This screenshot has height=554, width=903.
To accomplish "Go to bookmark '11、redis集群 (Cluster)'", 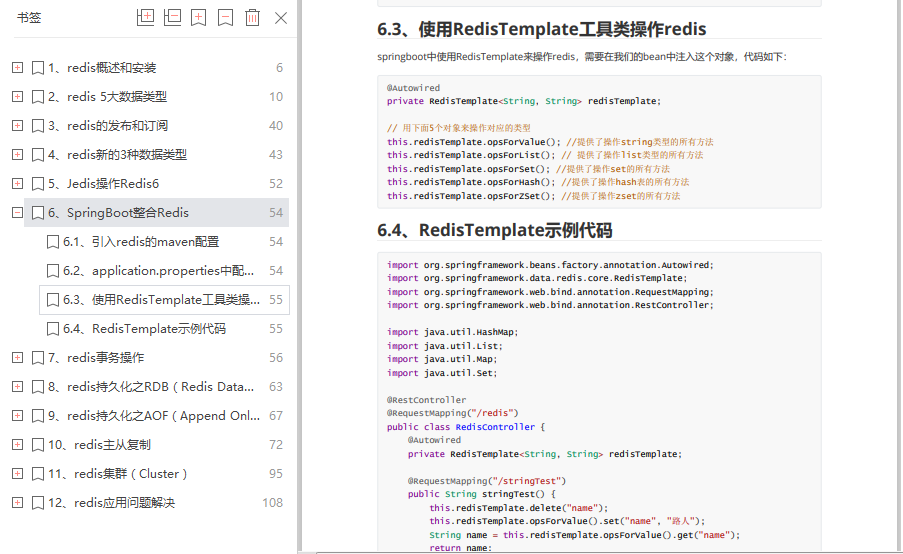I will (117, 474).
